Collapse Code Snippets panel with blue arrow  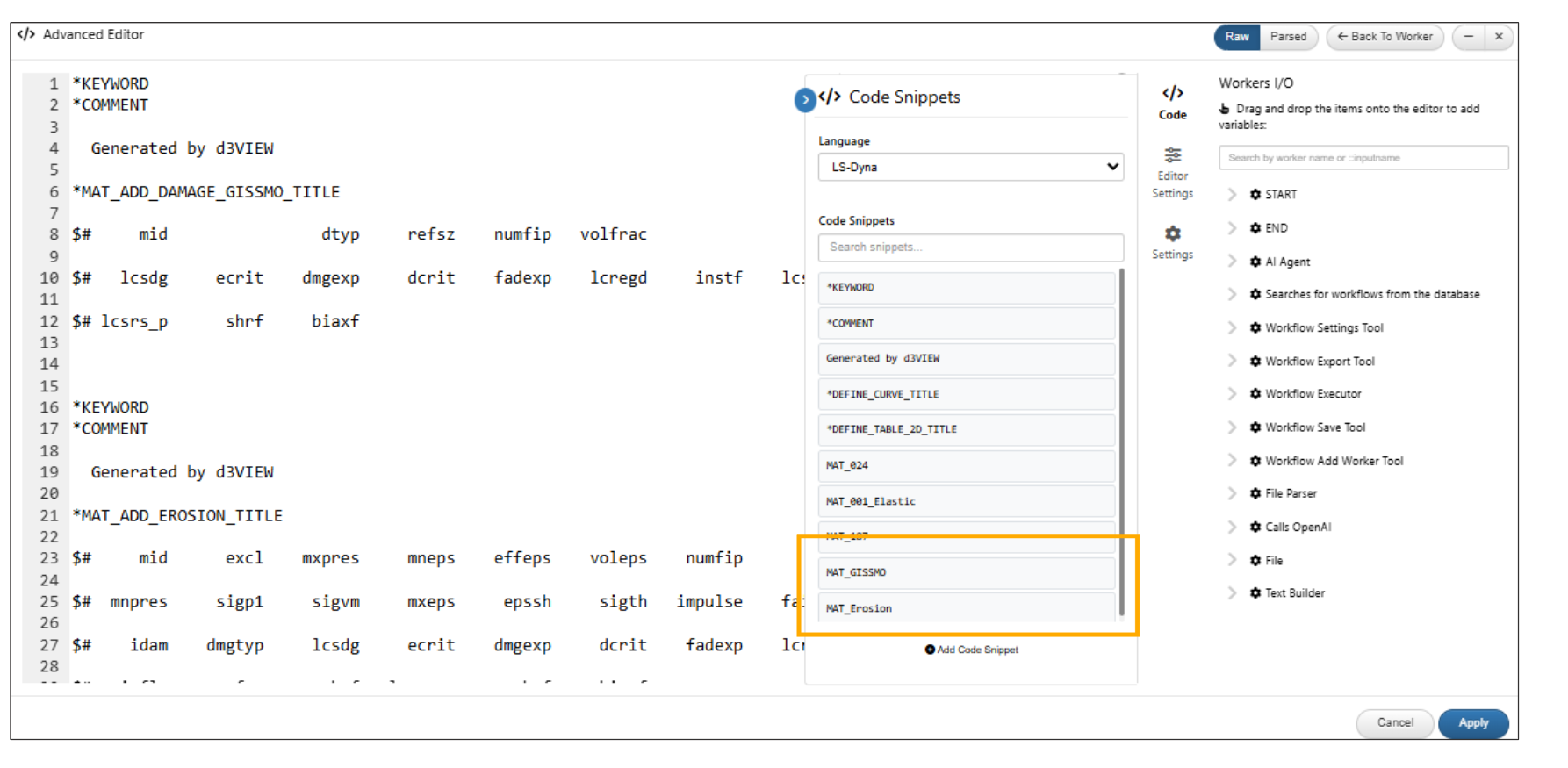pos(805,100)
